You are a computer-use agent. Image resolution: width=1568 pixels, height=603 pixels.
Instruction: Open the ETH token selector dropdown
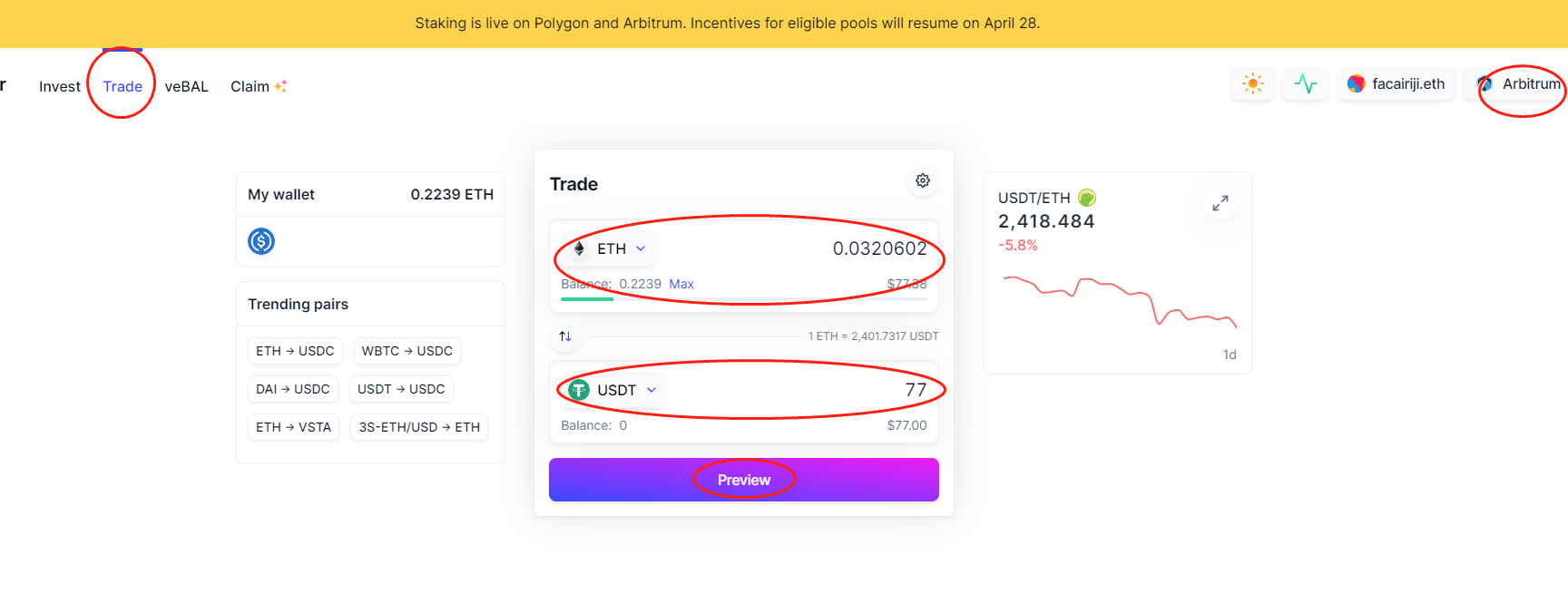(x=610, y=248)
